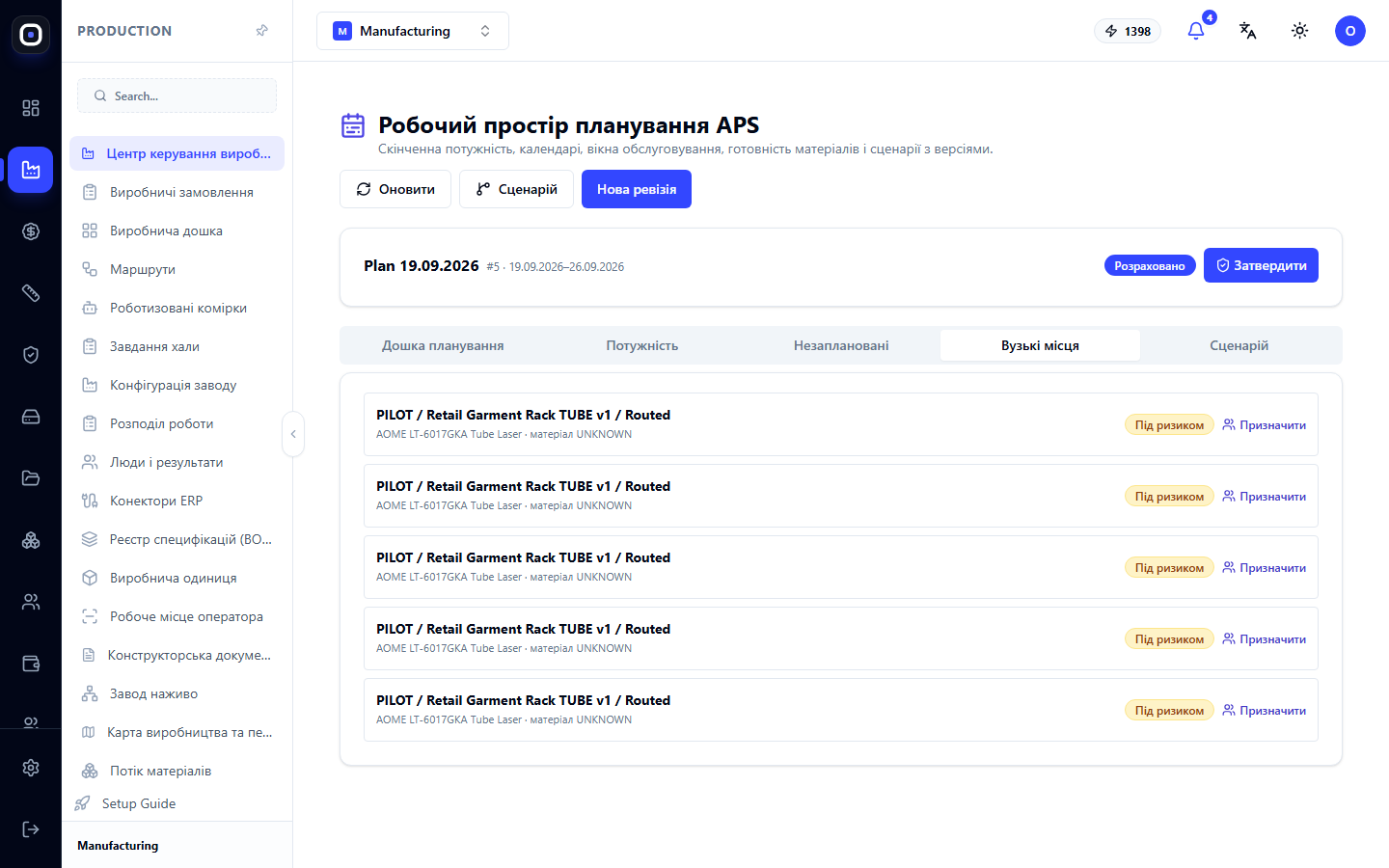Open Потік матеріалів in sidebar

pos(177,771)
